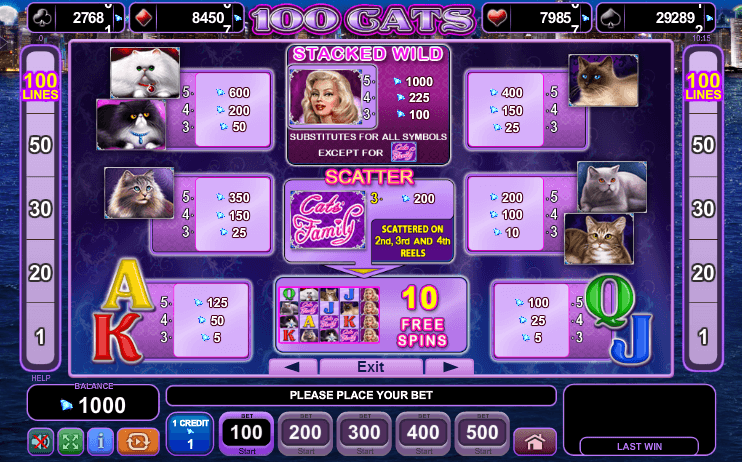Click the 1 Credit denomination button

(190, 434)
